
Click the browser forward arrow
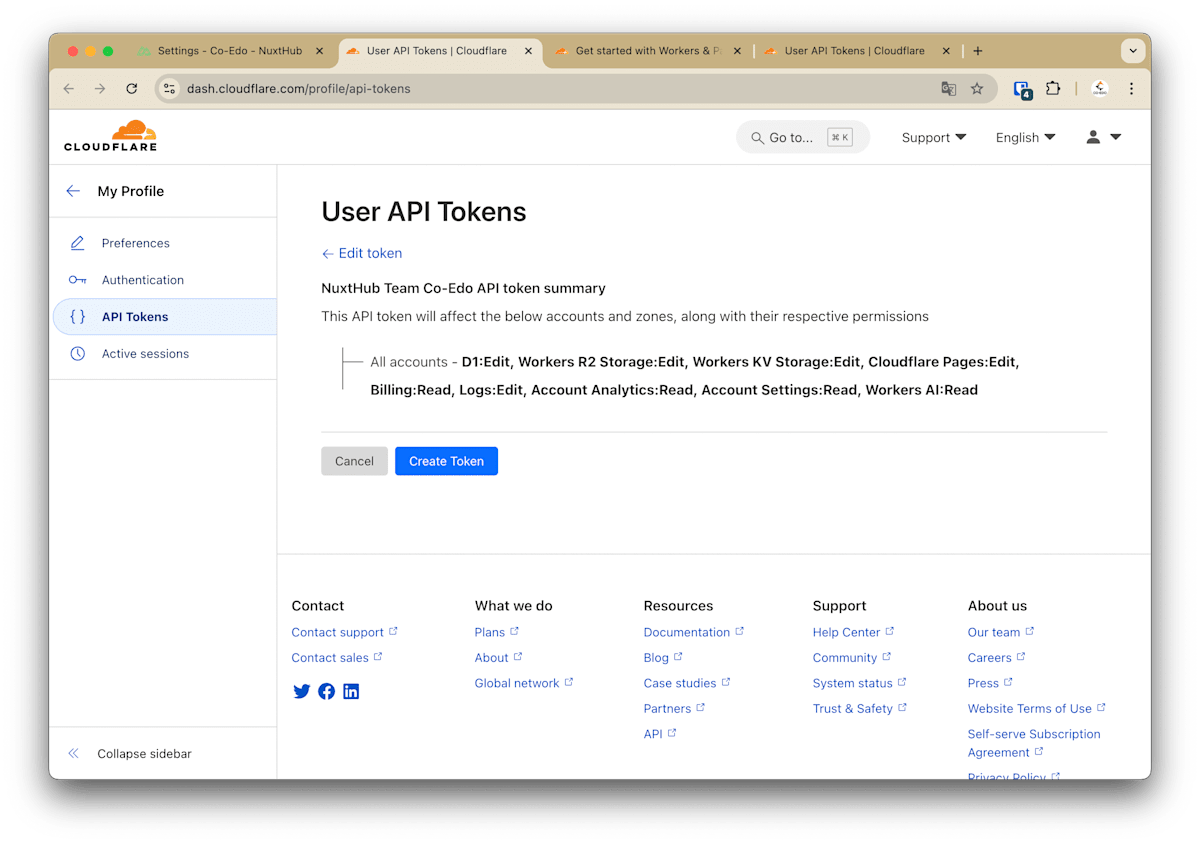pyautogui.click(x=100, y=89)
